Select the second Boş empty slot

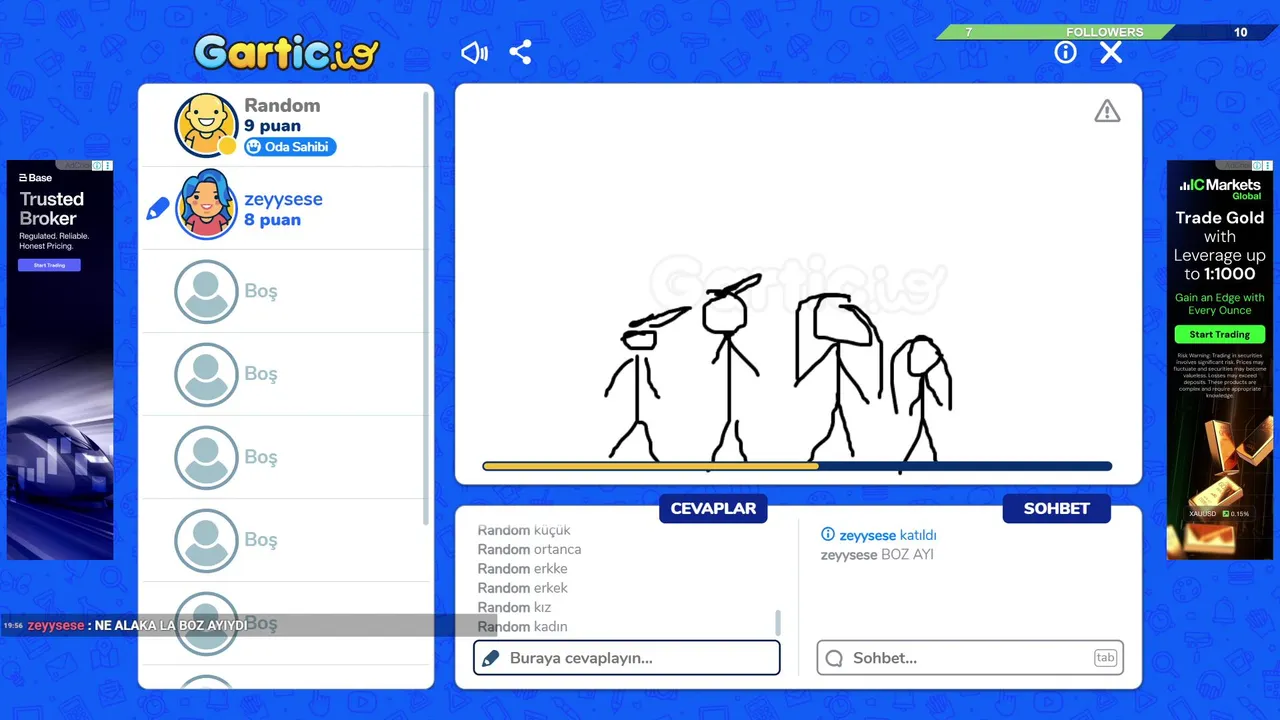pyautogui.click(x=285, y=374)
